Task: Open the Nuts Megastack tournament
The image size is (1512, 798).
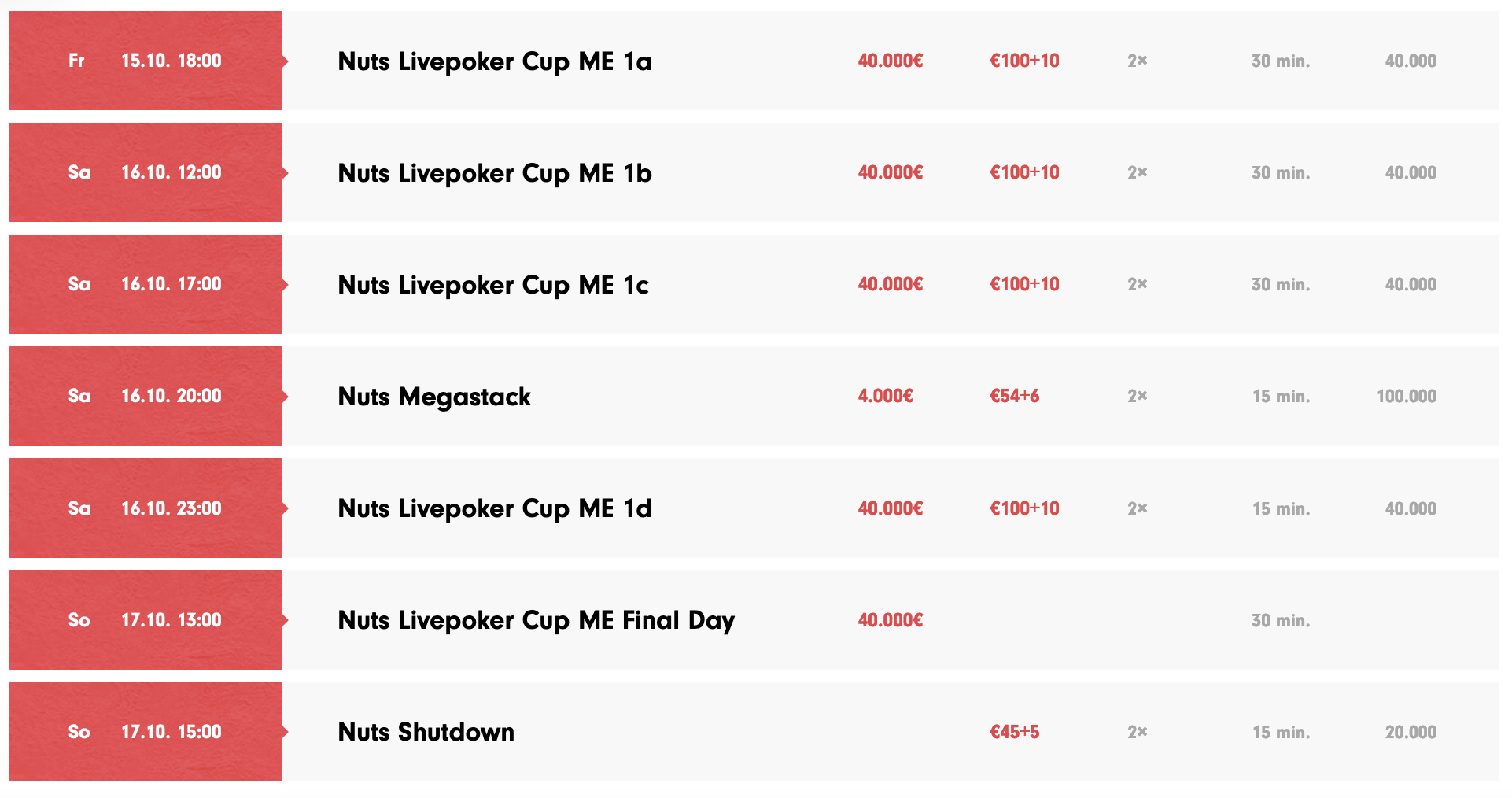Action: coord(433,397)
